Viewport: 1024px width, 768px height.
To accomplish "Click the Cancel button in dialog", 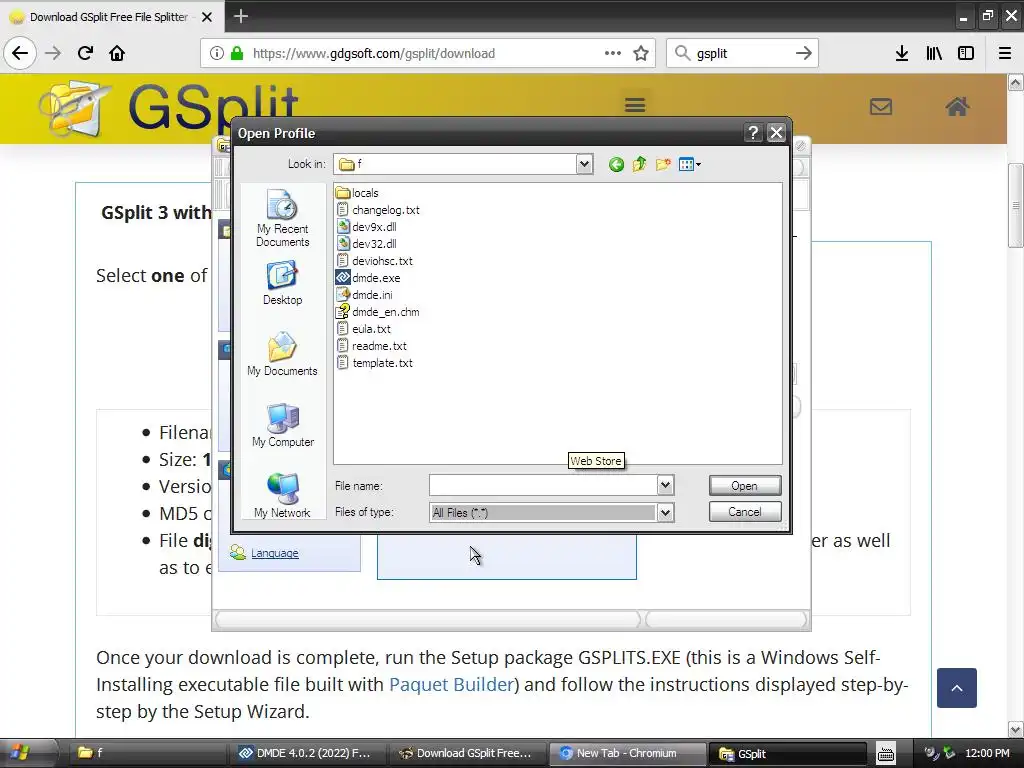I will (x=744, y=512).
